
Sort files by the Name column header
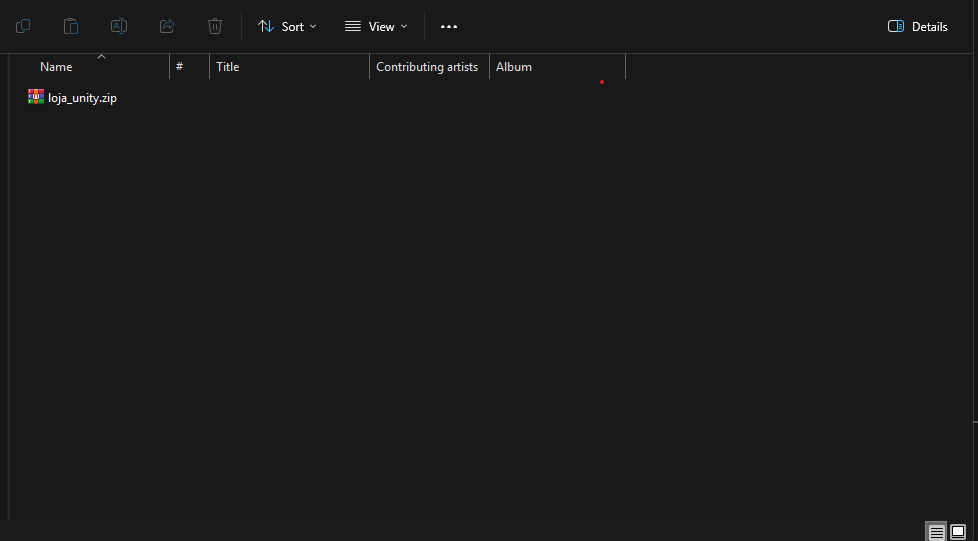57,67
